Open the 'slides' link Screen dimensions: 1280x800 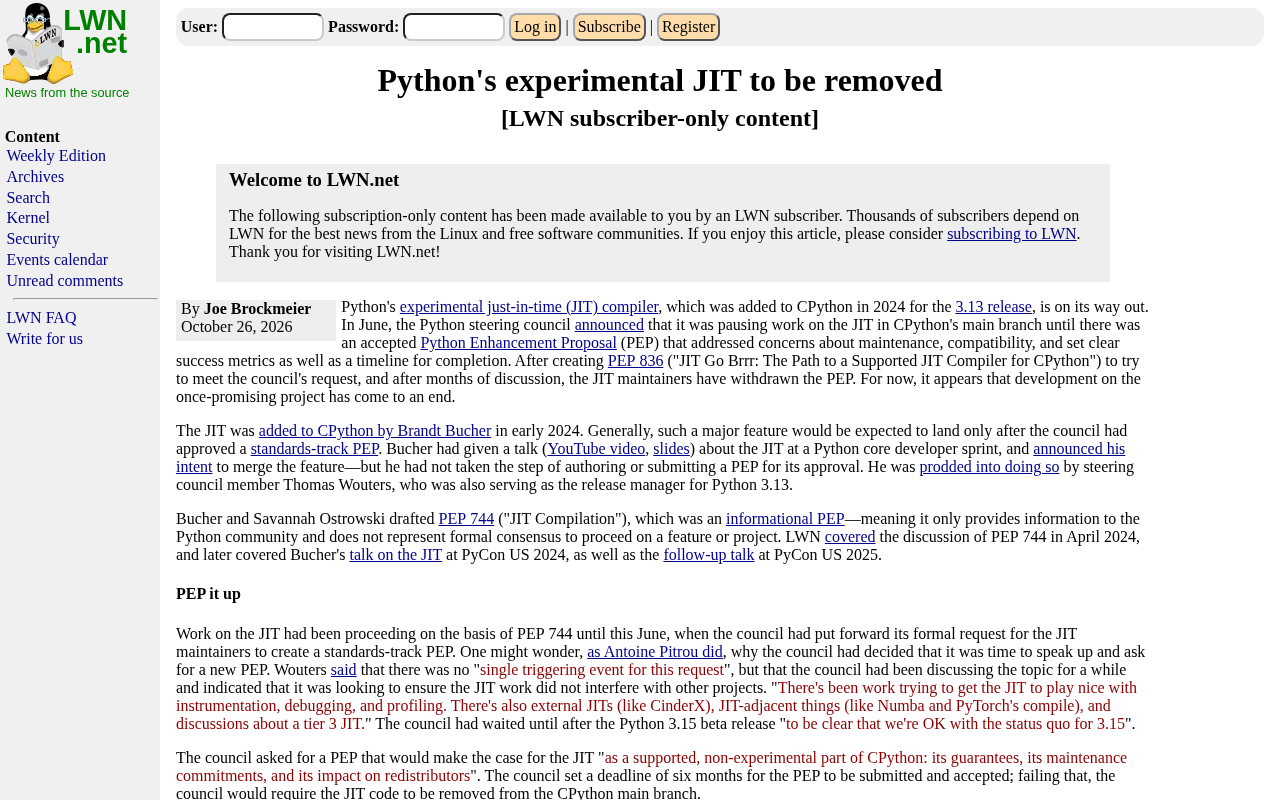671,449
